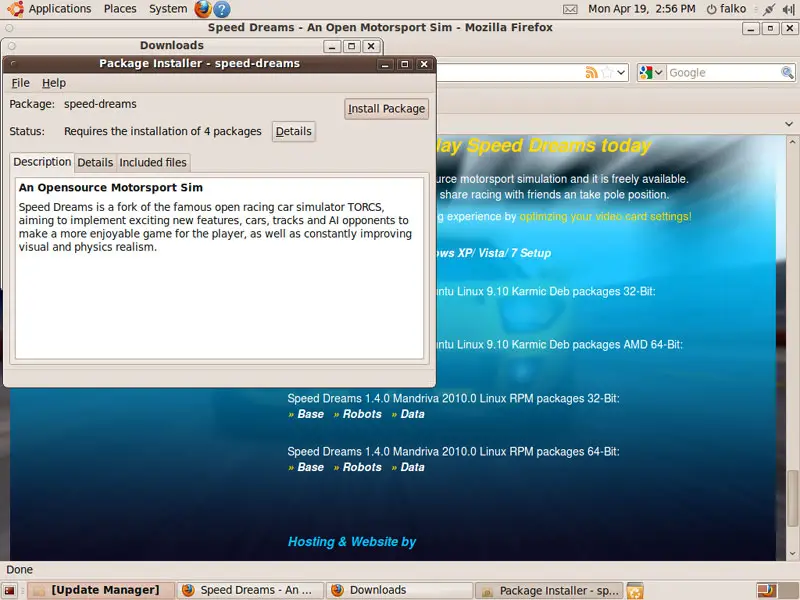Bookmark this page with the star icon
Image resolution: width=800 pixels, height=600 pixels.
(607, 72)
